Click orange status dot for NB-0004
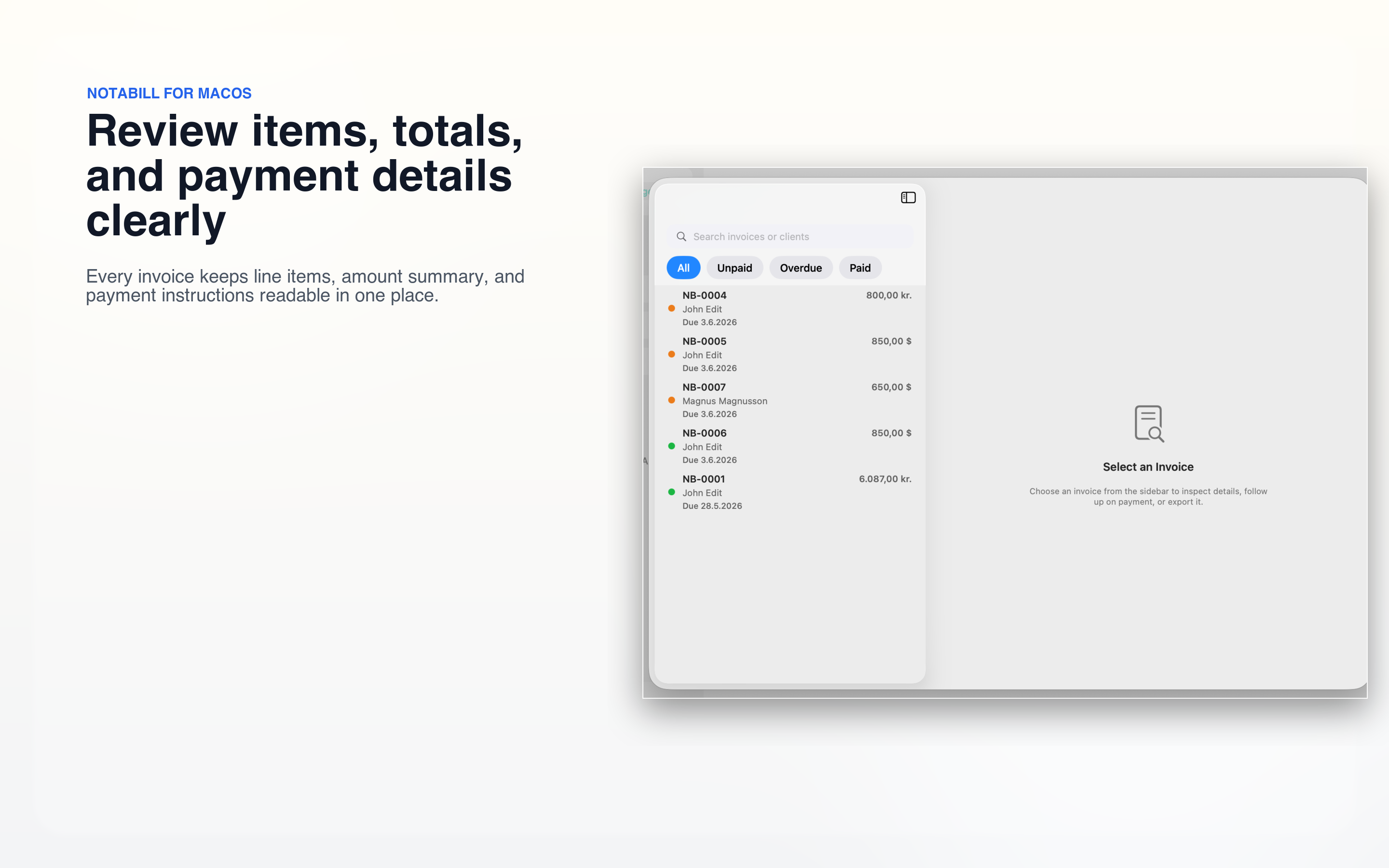Image resolution: width=1389 pixels, height=868 pixels. point(671,308)
